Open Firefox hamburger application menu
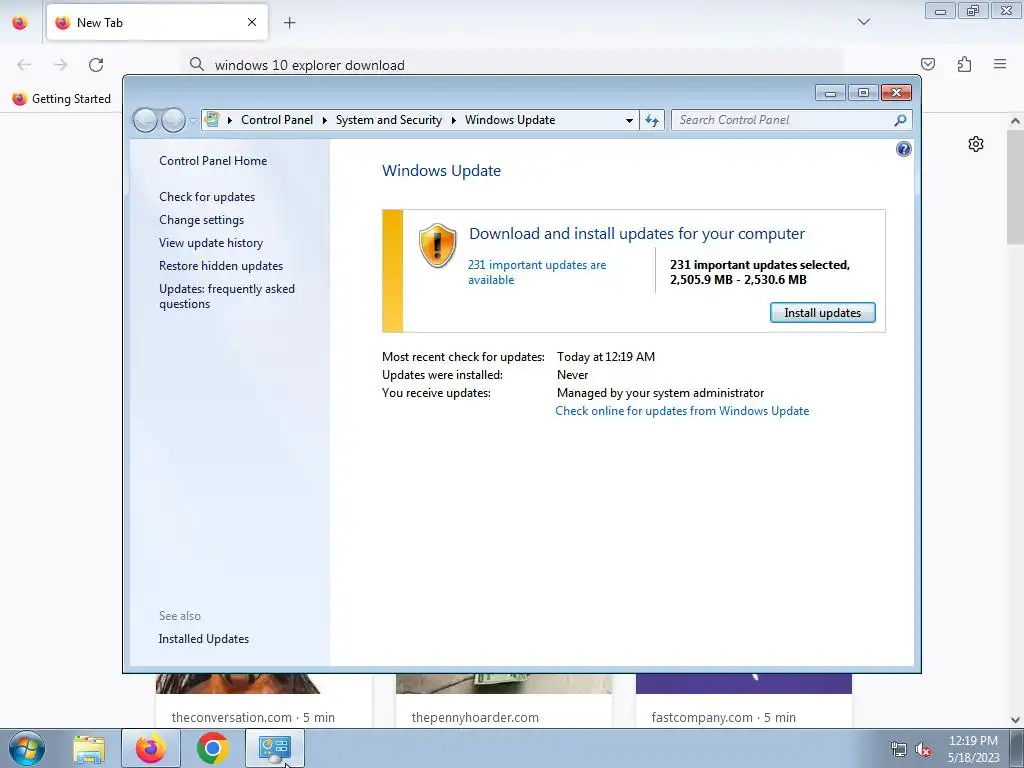This screenshot has width=1024, height=768. click(x=1000, y=64)
